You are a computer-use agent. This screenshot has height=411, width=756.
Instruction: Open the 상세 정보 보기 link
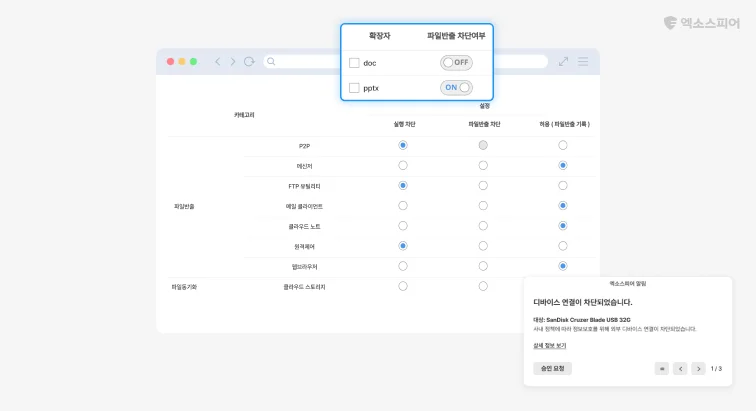(x=550, y=346)
